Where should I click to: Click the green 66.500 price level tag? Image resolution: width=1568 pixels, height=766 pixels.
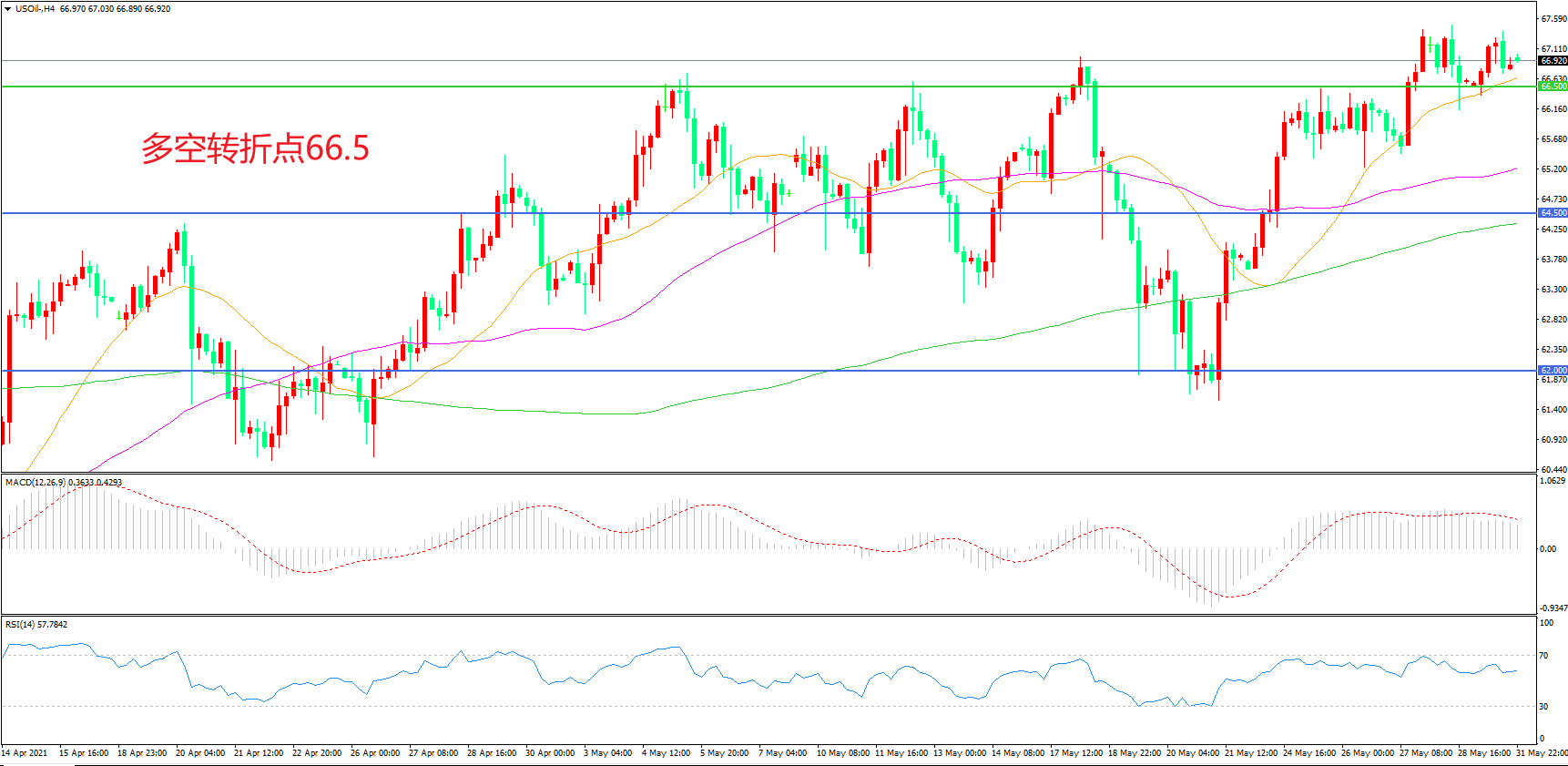coord(1553,87)
